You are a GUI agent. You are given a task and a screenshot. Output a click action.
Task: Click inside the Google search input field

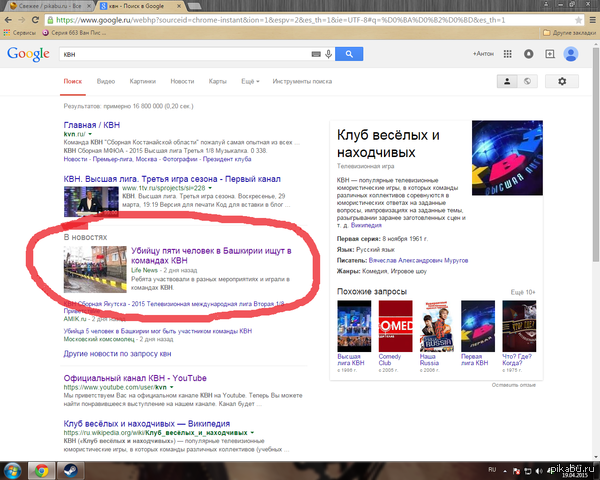coord(180,54)
